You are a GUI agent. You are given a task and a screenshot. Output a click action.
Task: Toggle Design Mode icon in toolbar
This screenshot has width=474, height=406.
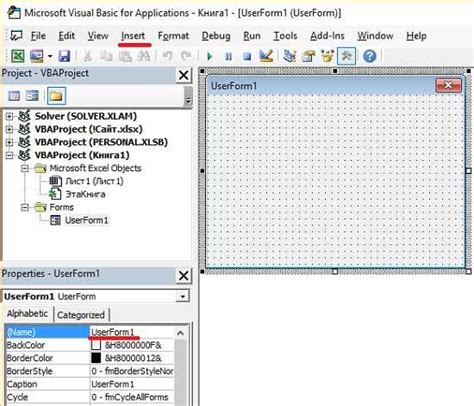pos(266,56)
